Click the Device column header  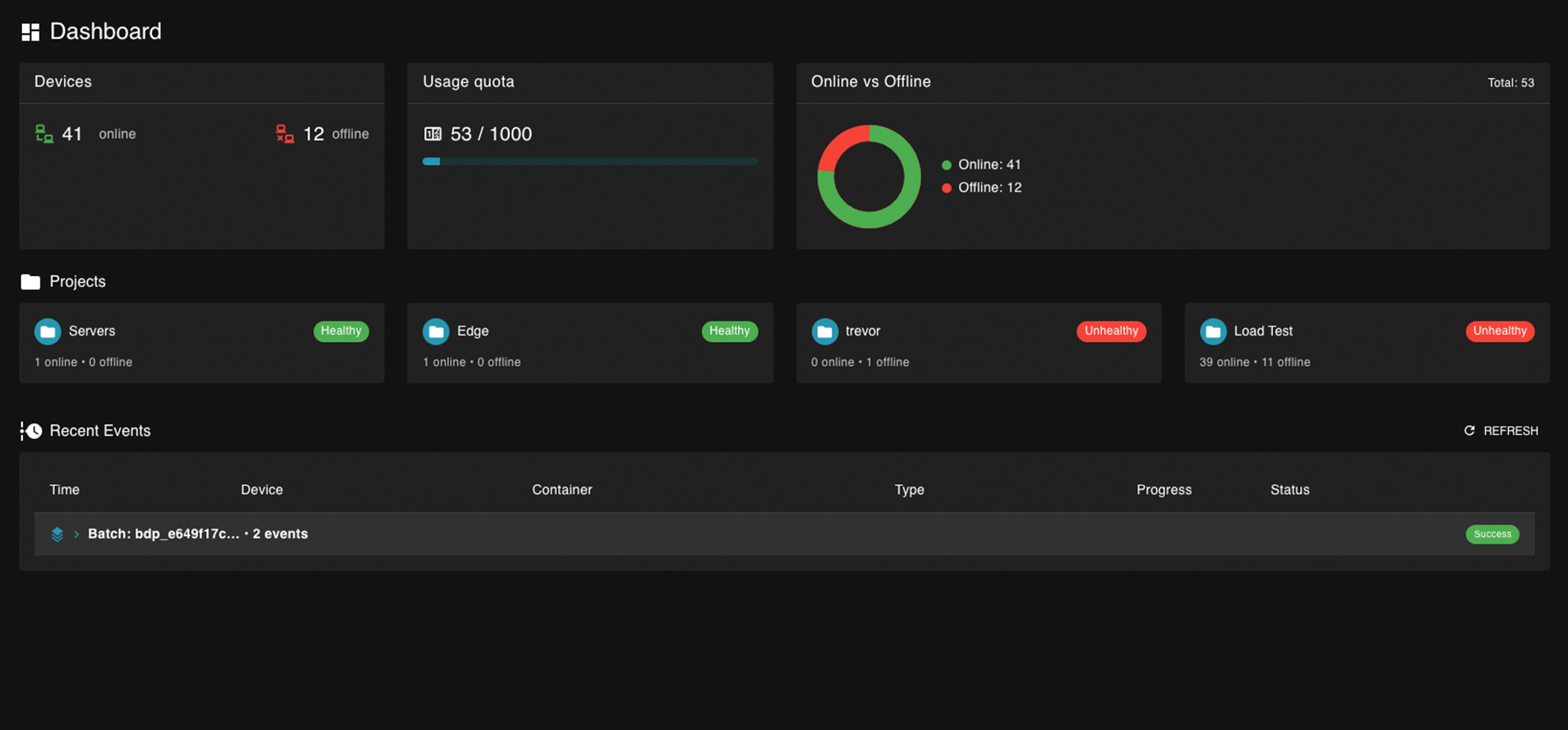pyautogui.click(x=261, y=490)
